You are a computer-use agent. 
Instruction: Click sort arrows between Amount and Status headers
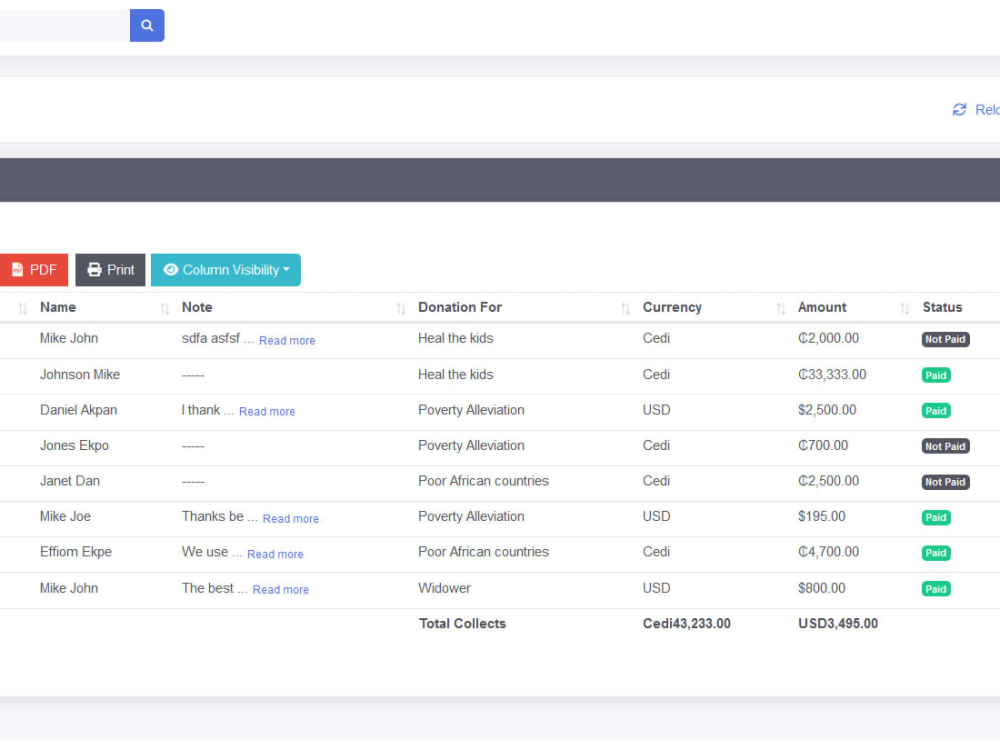point(904,309)
